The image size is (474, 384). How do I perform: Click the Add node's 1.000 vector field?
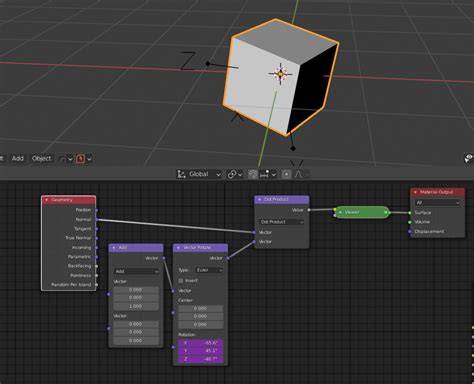pos(136,306)
